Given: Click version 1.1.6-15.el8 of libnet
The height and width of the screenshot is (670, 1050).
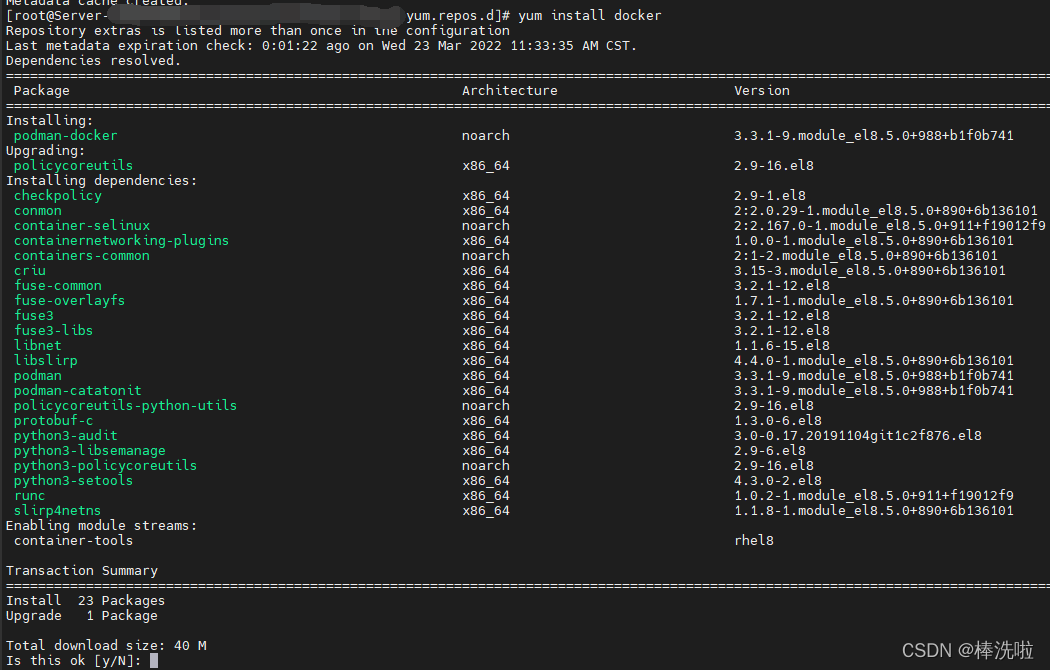Looking at the screenshot, I should tap(782, 345).
